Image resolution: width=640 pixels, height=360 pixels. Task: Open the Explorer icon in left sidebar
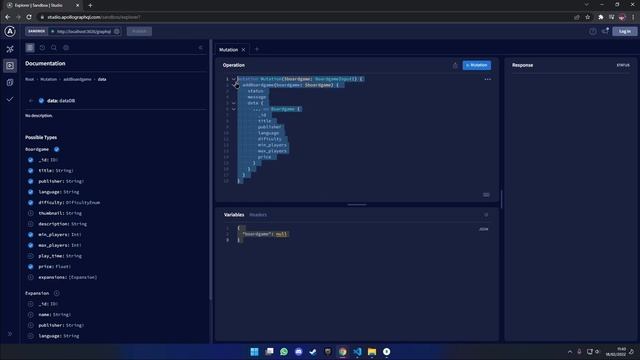tap(10, 66)
